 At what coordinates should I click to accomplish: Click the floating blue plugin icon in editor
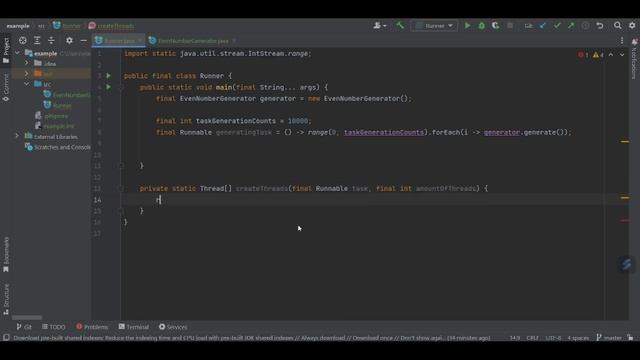click(x=627, y=264)
